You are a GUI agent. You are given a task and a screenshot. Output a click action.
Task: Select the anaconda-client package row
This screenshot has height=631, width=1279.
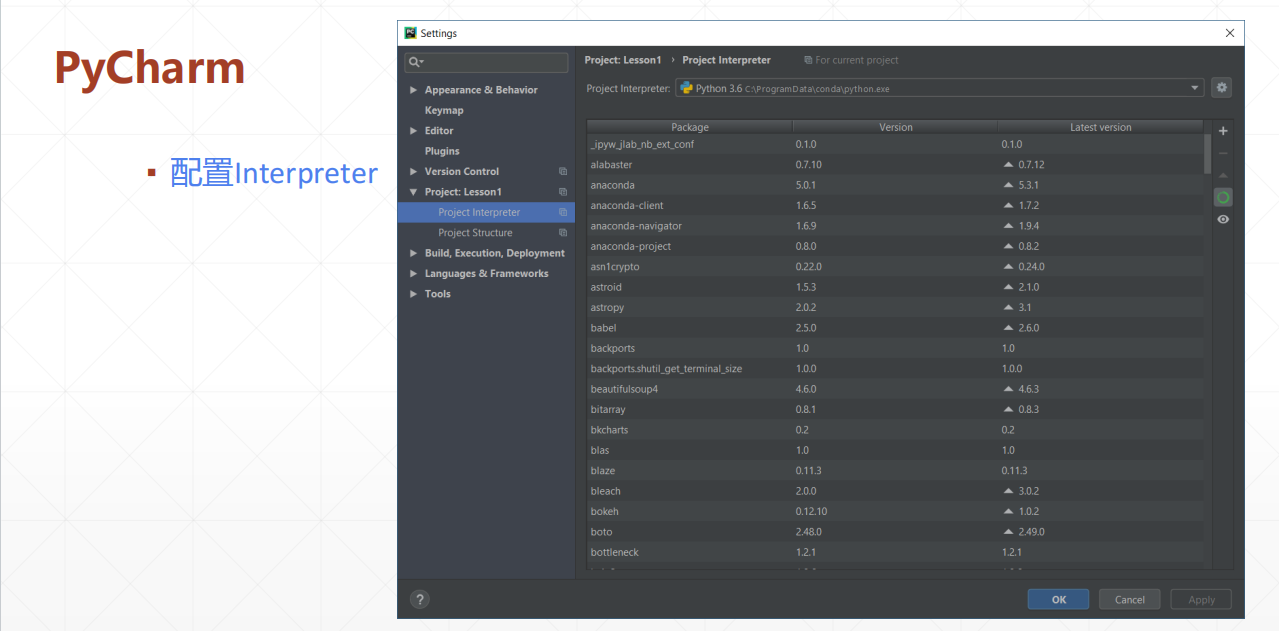click(895, 205)
